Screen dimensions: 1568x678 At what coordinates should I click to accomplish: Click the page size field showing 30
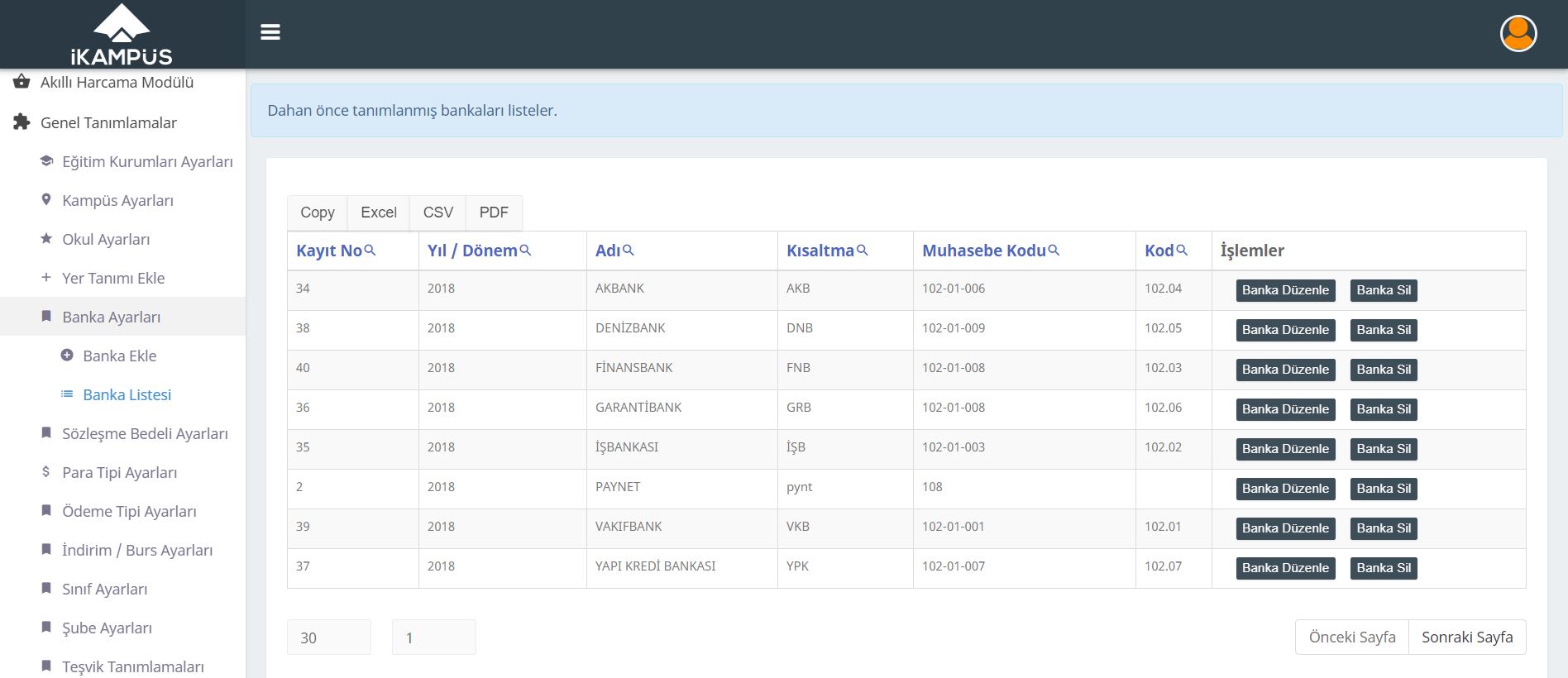click(x=329, y=637)
